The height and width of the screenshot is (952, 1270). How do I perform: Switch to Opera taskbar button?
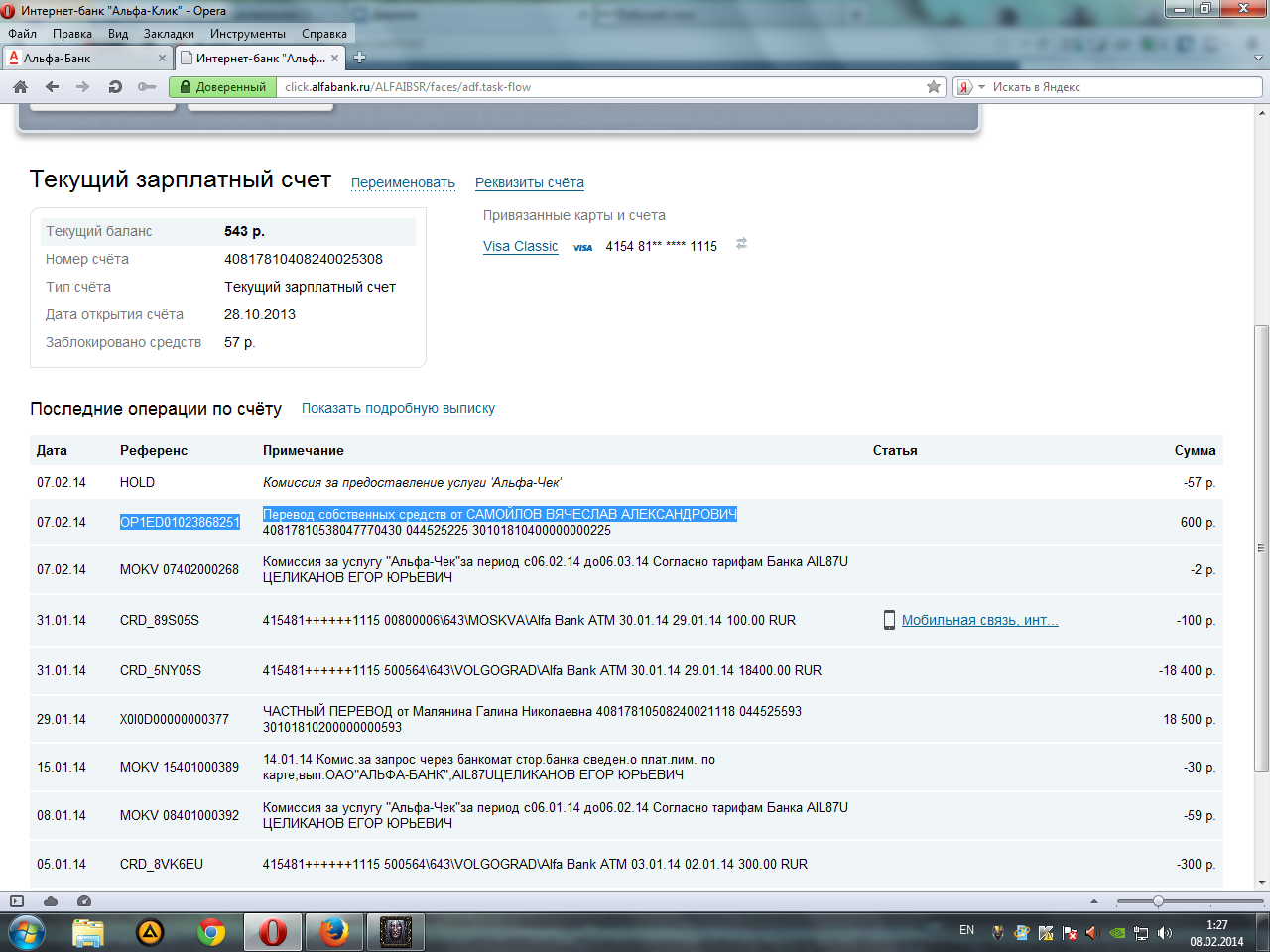point(273,932)
